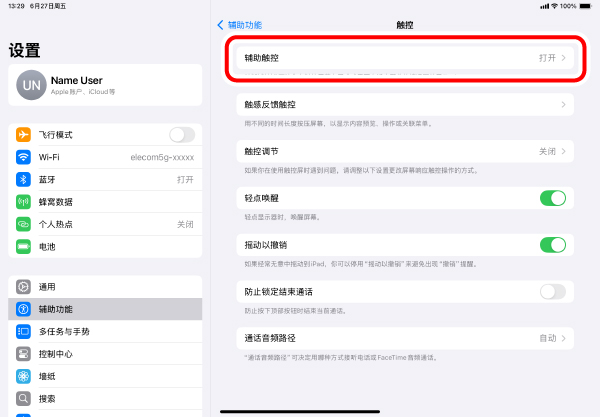Tap the wallpaper (墙纸) icon
The width and height of the screenshot is (600, 417).
[x=23, y=376]
